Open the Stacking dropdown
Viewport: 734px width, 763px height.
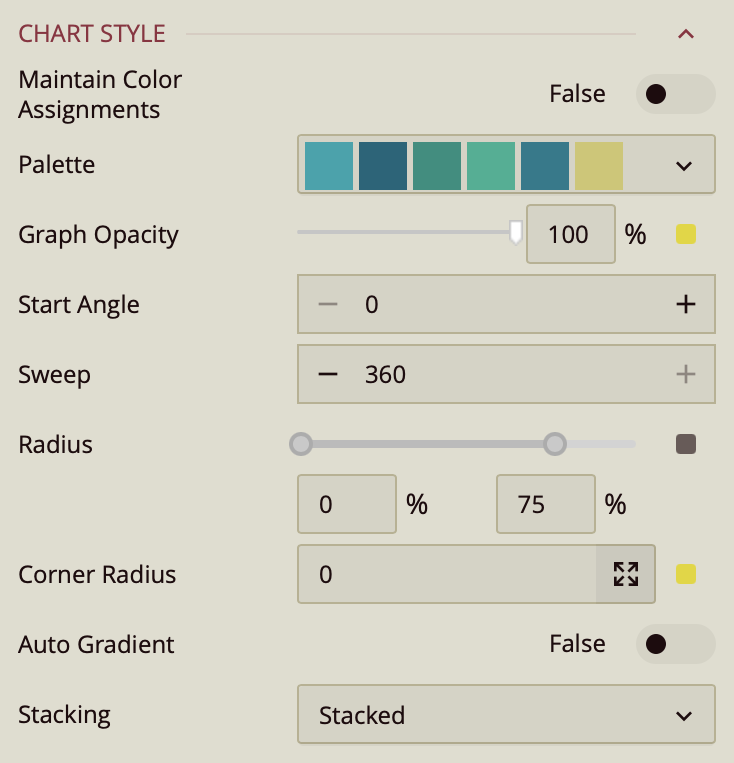click(x=506, y=715)
